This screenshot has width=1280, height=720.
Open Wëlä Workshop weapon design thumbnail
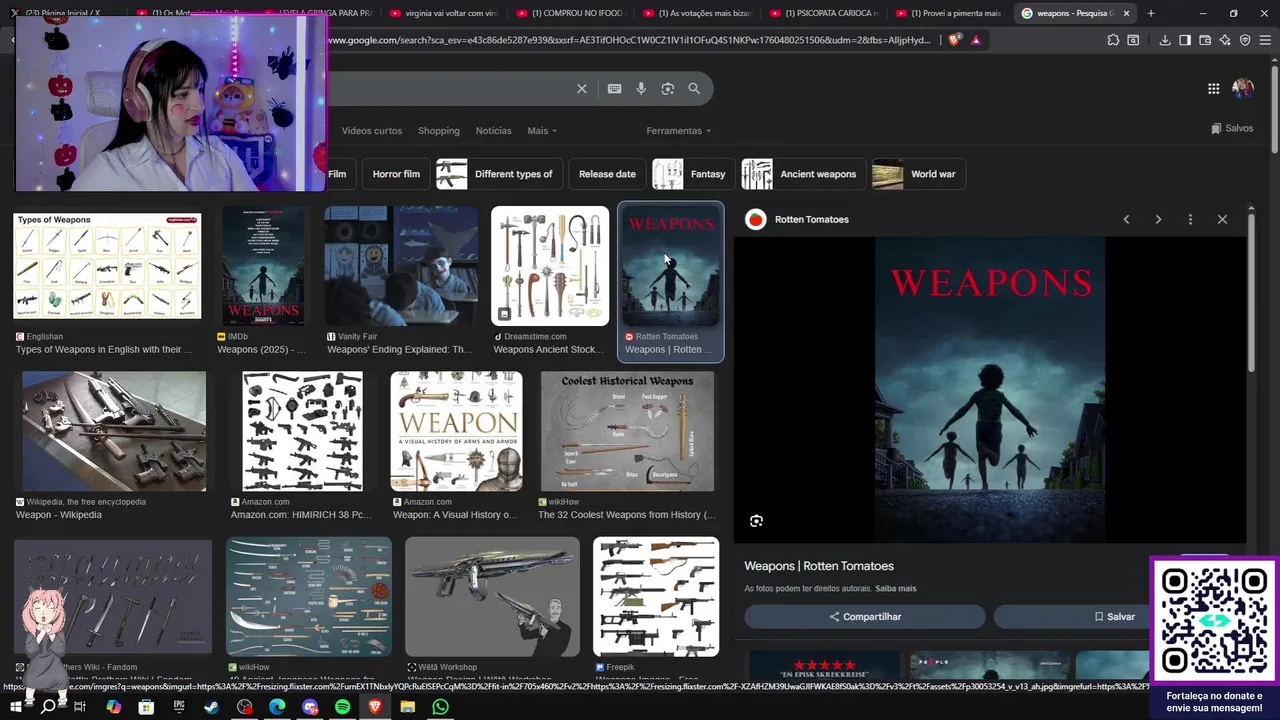pos(492,597)
